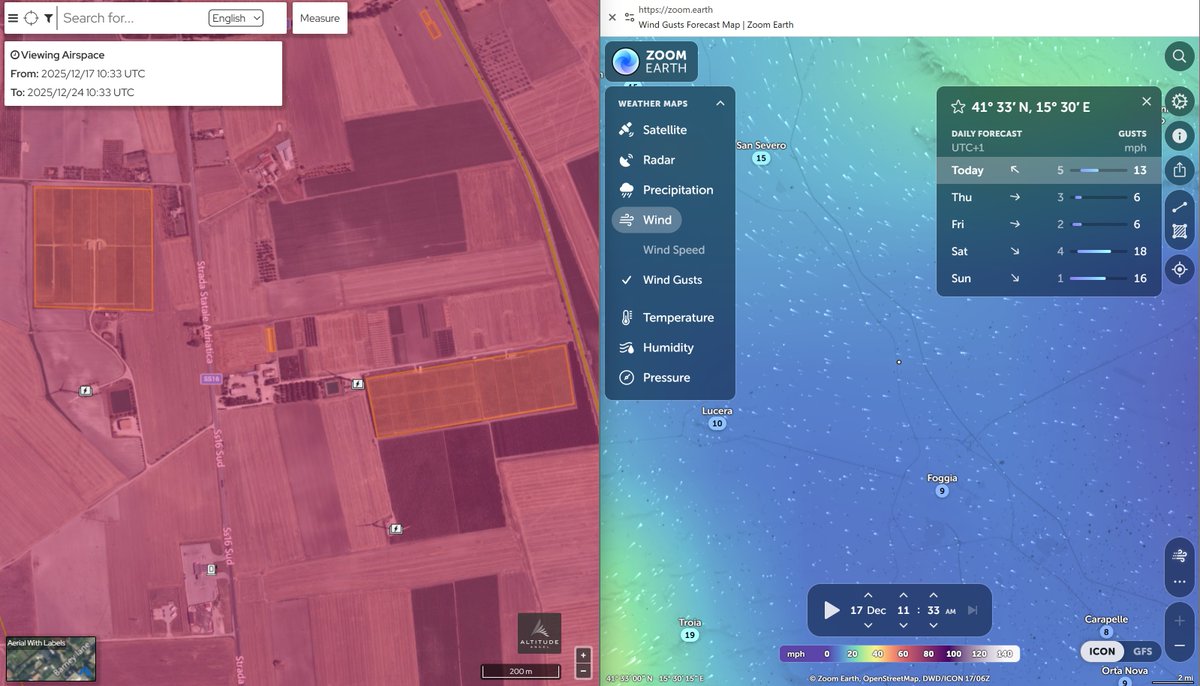Viewport: 1200px width, 686px height.
Task: Click the Search for input field
Action: click(x=132, y=18)
